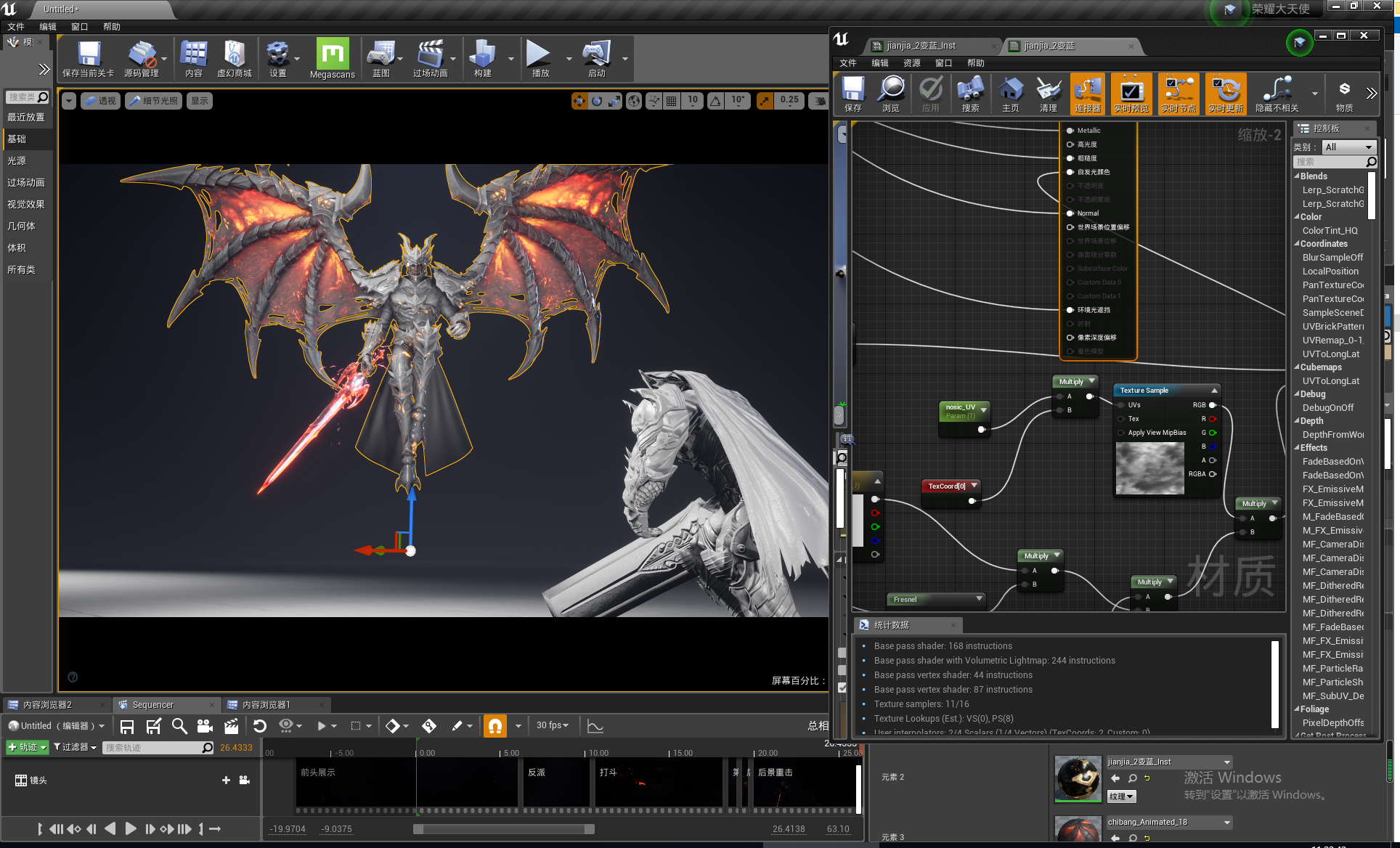1400x848 pixels.
Task: Click the 显示 show button in viewport
Action: [x=200, y=101]
